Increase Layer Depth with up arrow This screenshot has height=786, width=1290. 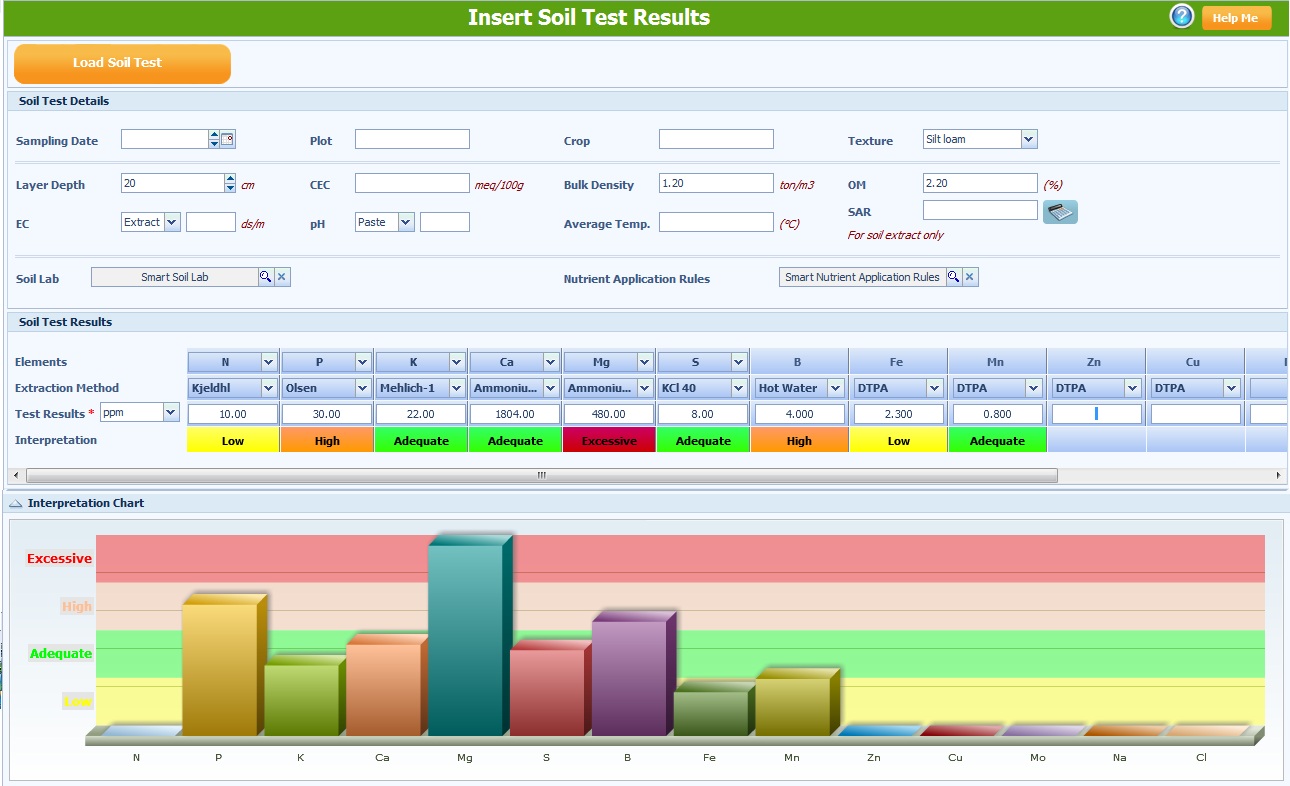(x=230, y=178)
